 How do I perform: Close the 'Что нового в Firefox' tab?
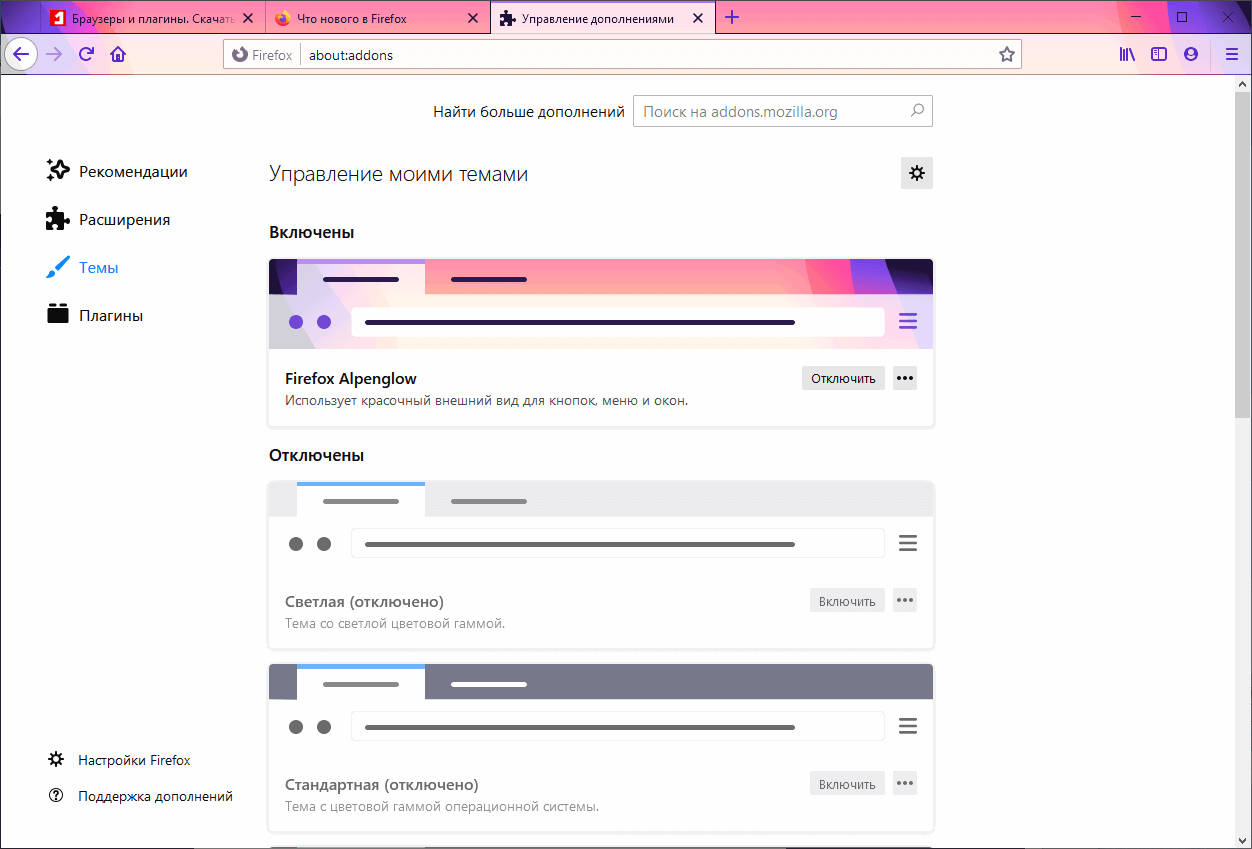click(x=474, y=19)
